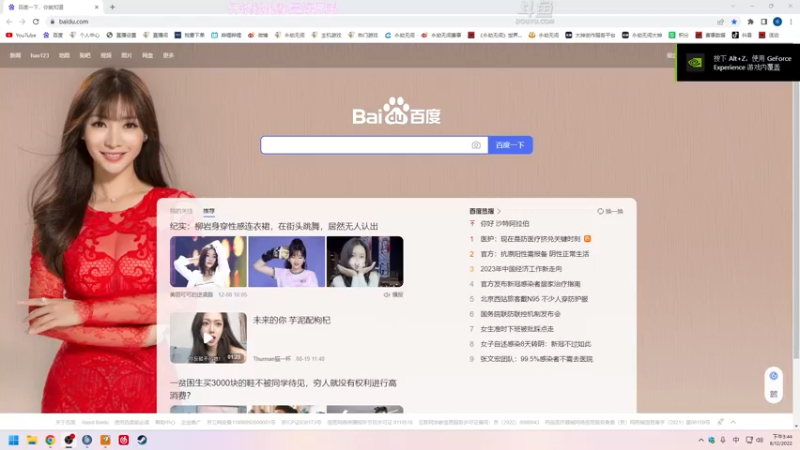Expand the 更多 nav menu
Viewport: 800px width, 450px height.
coord(168,55)
